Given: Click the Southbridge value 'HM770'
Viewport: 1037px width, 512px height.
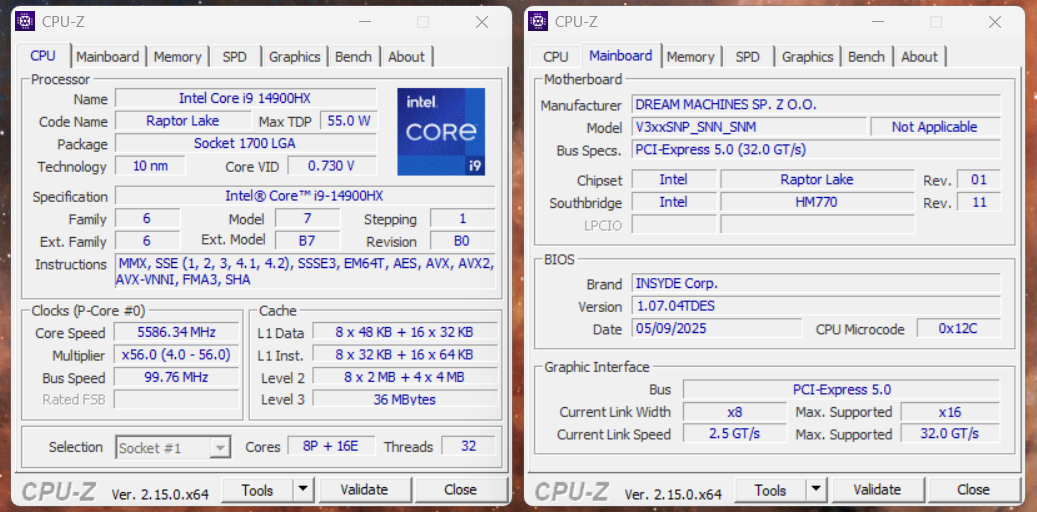Looking at the screenshot, I should (x=817, y=202).
